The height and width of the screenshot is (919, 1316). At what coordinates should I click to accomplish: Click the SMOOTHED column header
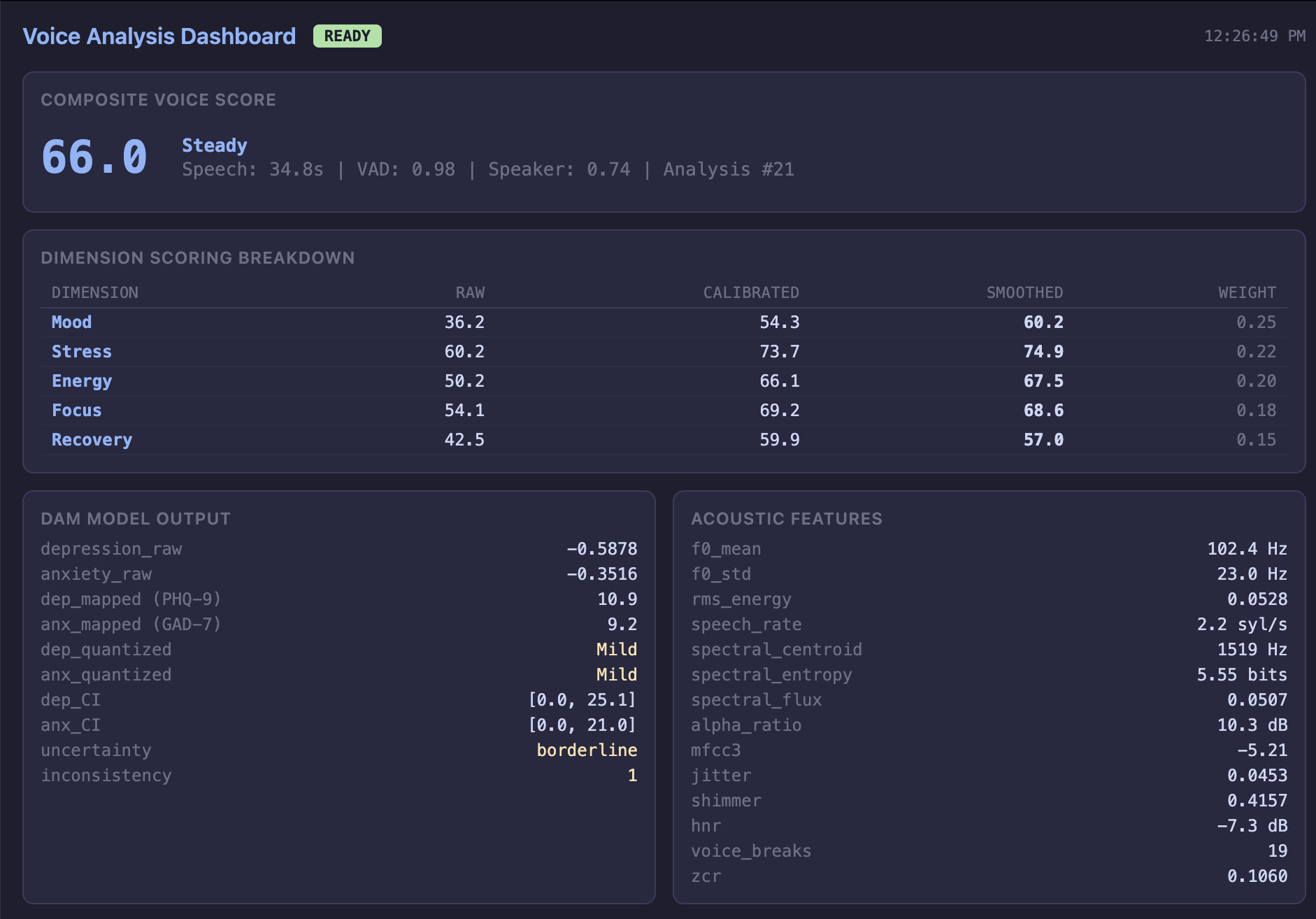click(1024, 292)
